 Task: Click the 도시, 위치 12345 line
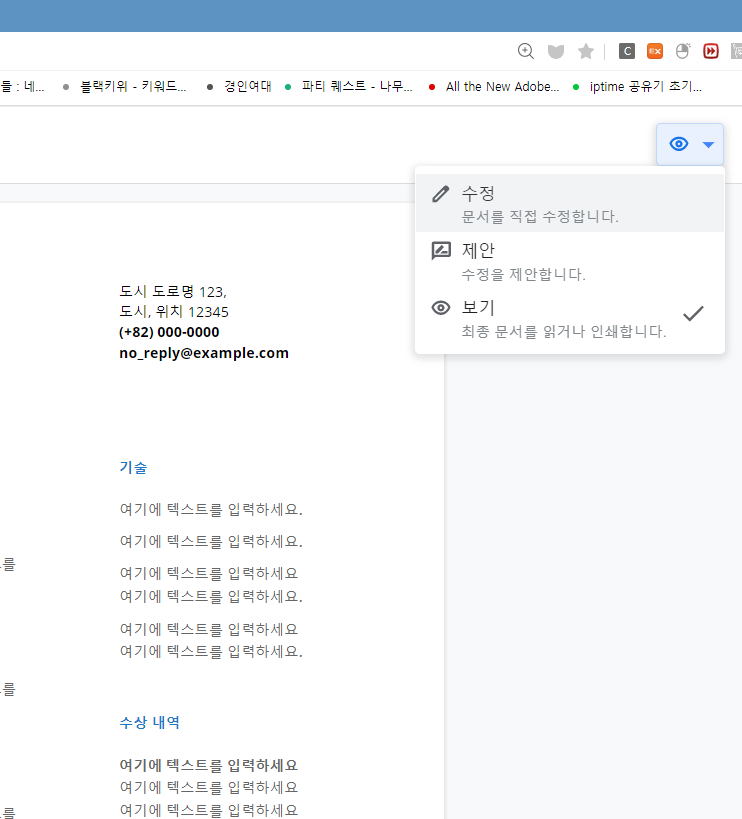[x=174, y=312]
